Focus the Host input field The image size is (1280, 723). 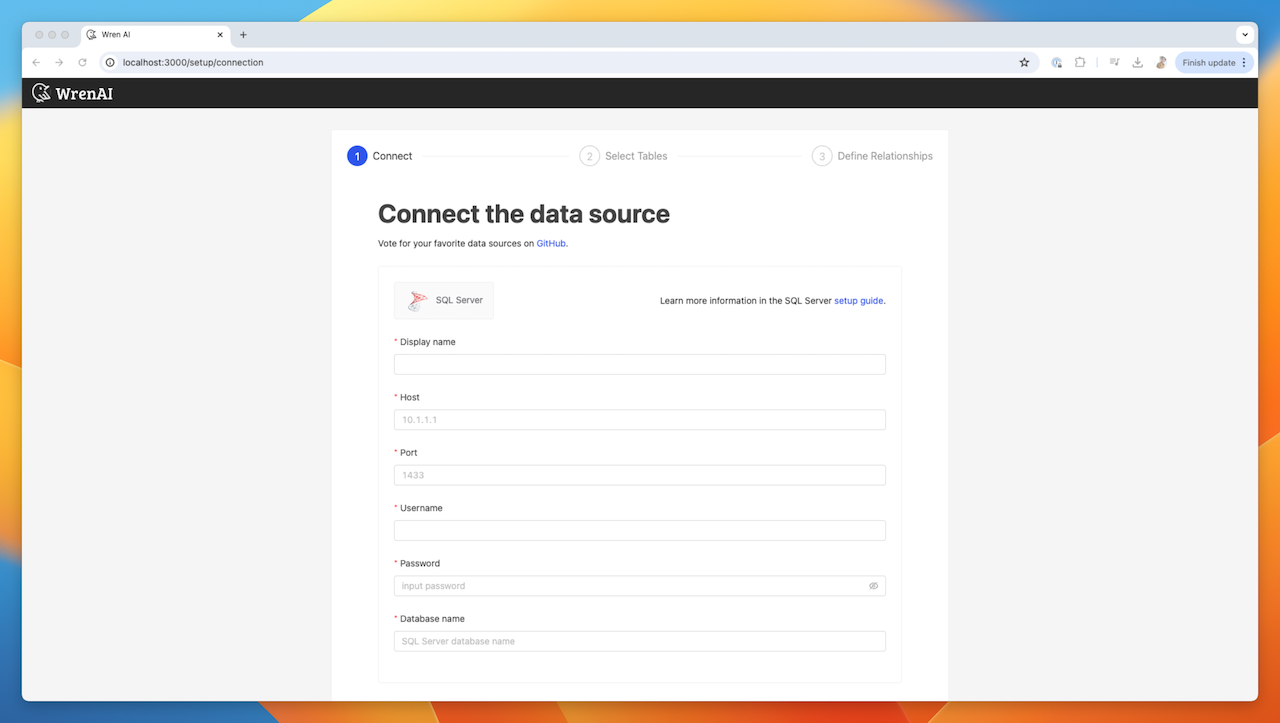pos(640,420)
